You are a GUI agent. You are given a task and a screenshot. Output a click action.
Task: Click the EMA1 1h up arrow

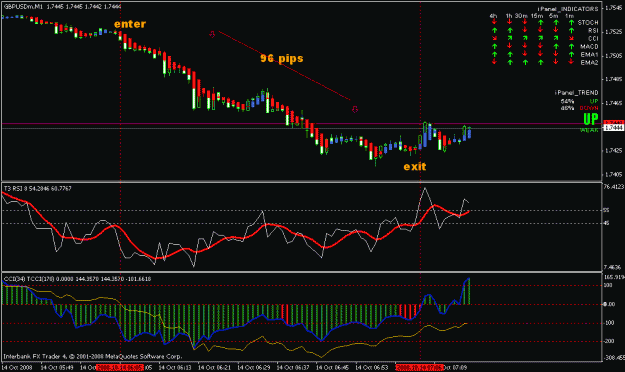[510, 54]
